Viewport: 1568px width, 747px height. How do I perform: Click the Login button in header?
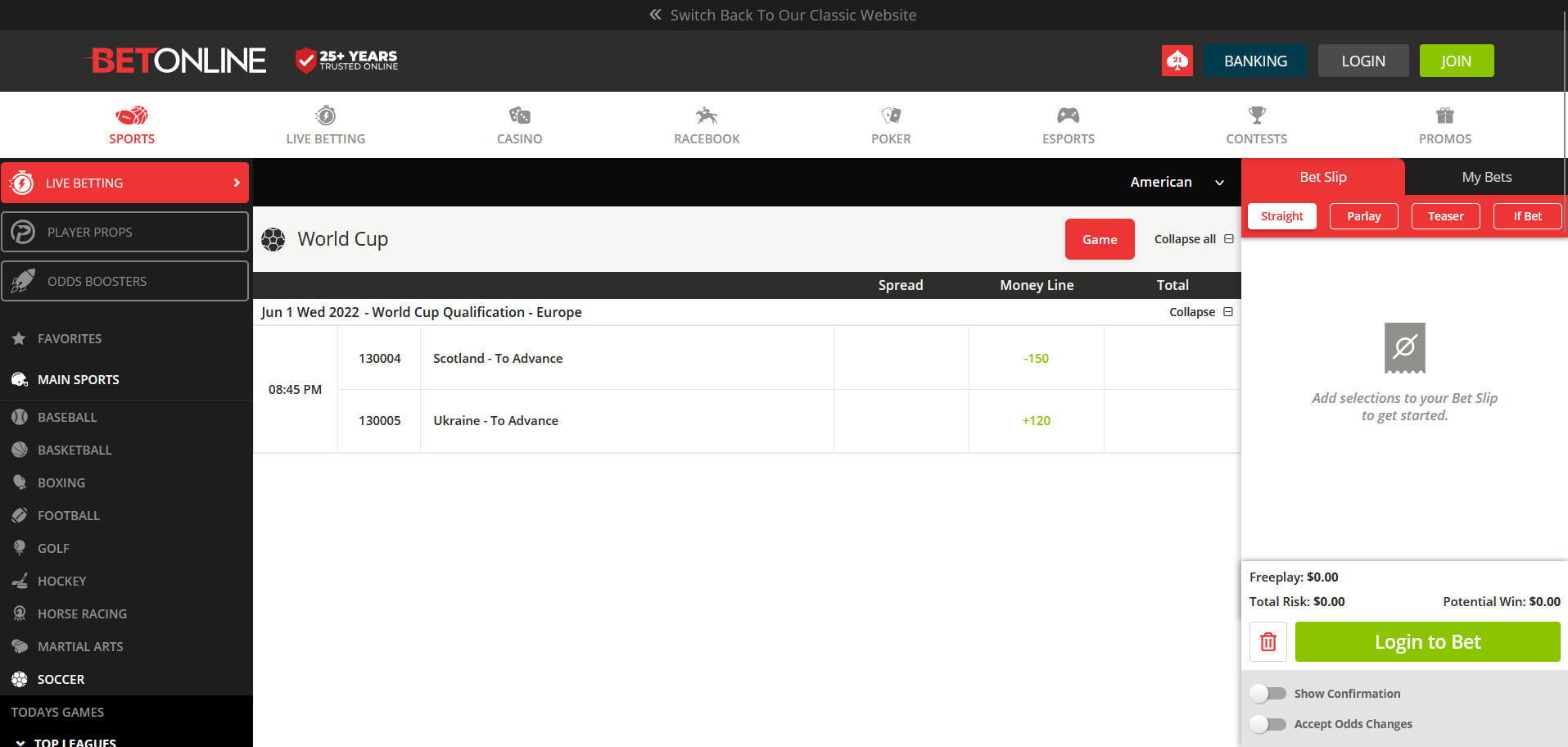[x=1363, y=61]
